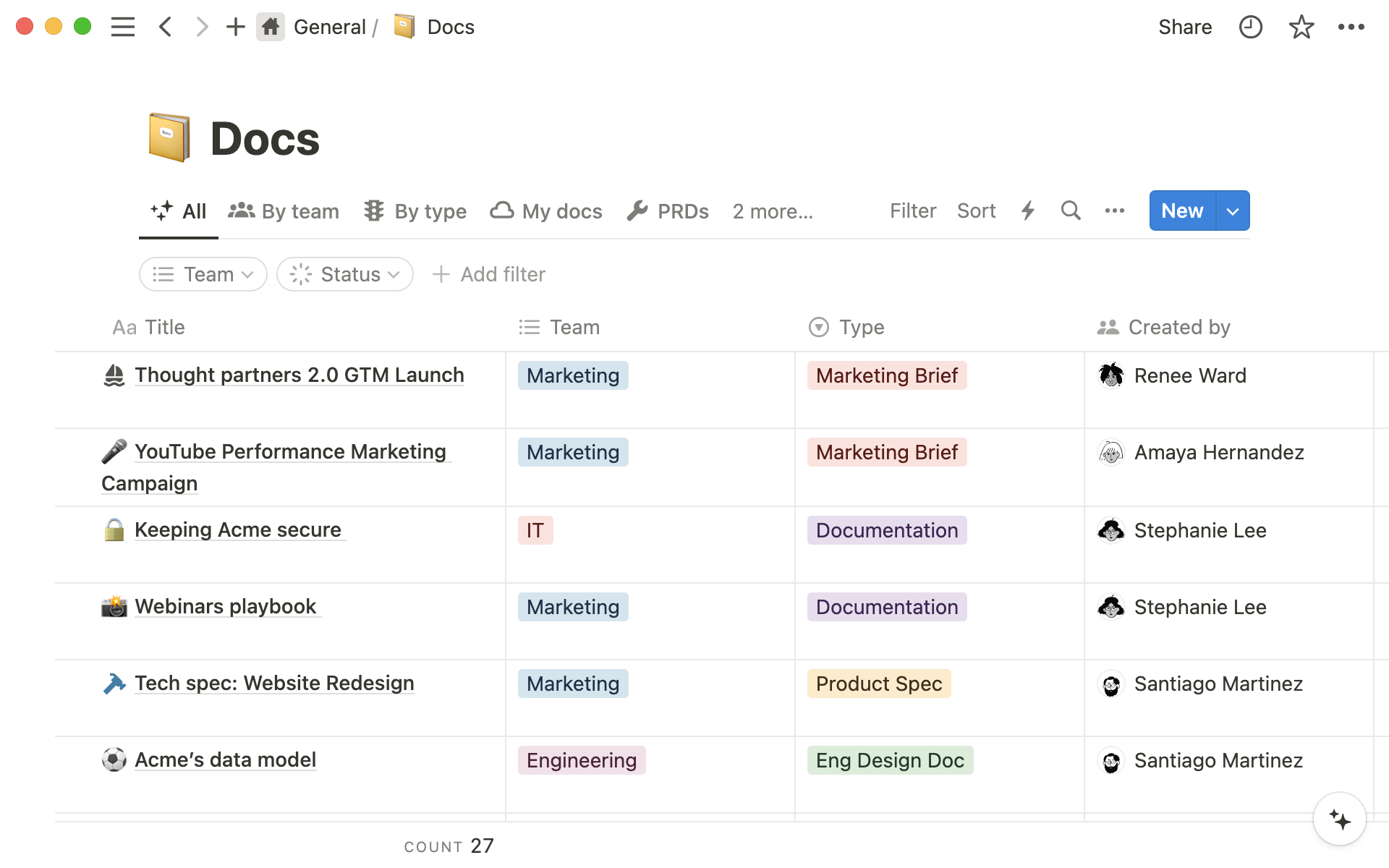Expand the 'New' button dropdown arrow

point(1231,211)
